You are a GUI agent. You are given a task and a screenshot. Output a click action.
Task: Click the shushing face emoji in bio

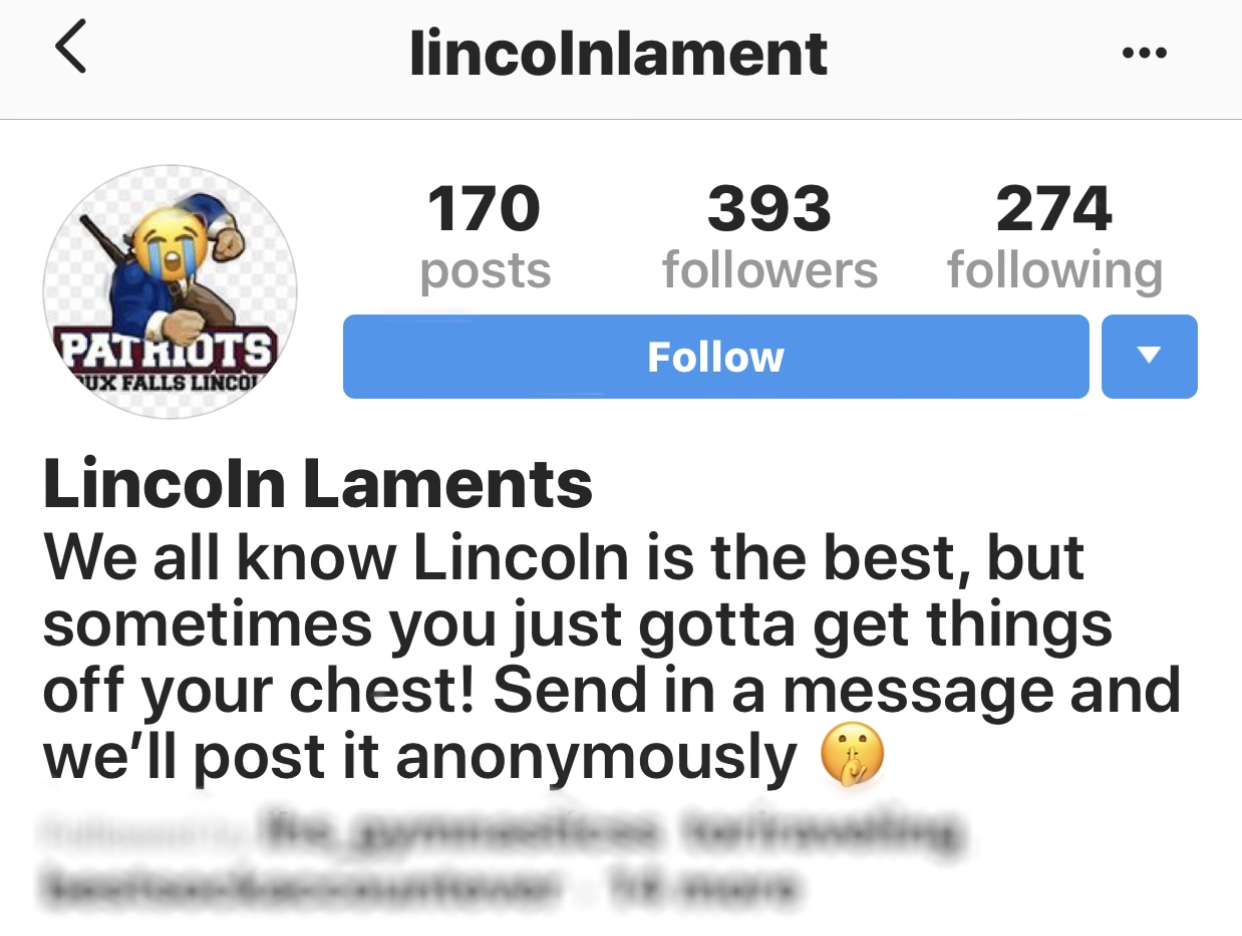coord(851,757)
